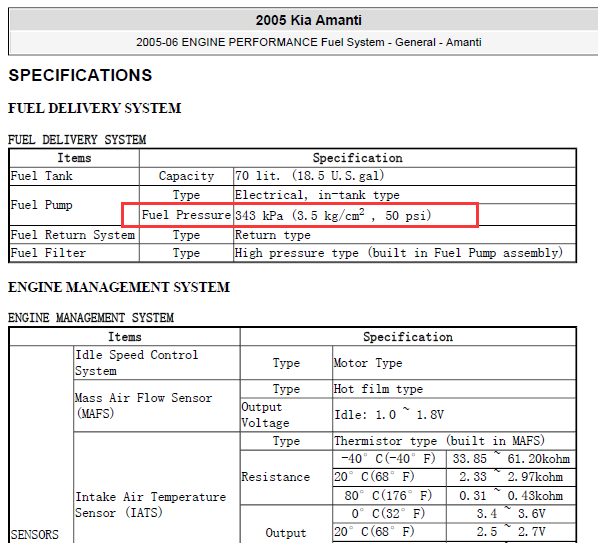Click '-40° C(-40° F)' temperature cell
Screen dimensions: 598x543
click(388, 458)
